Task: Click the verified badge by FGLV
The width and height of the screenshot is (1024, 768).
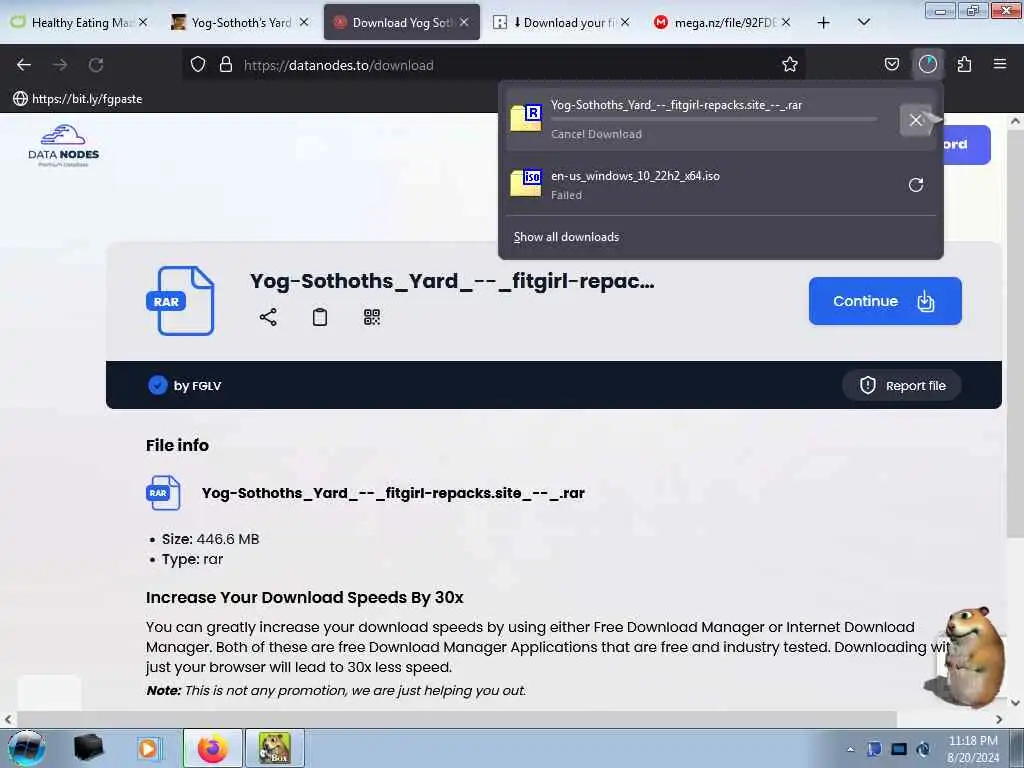Action: point(157,385)
